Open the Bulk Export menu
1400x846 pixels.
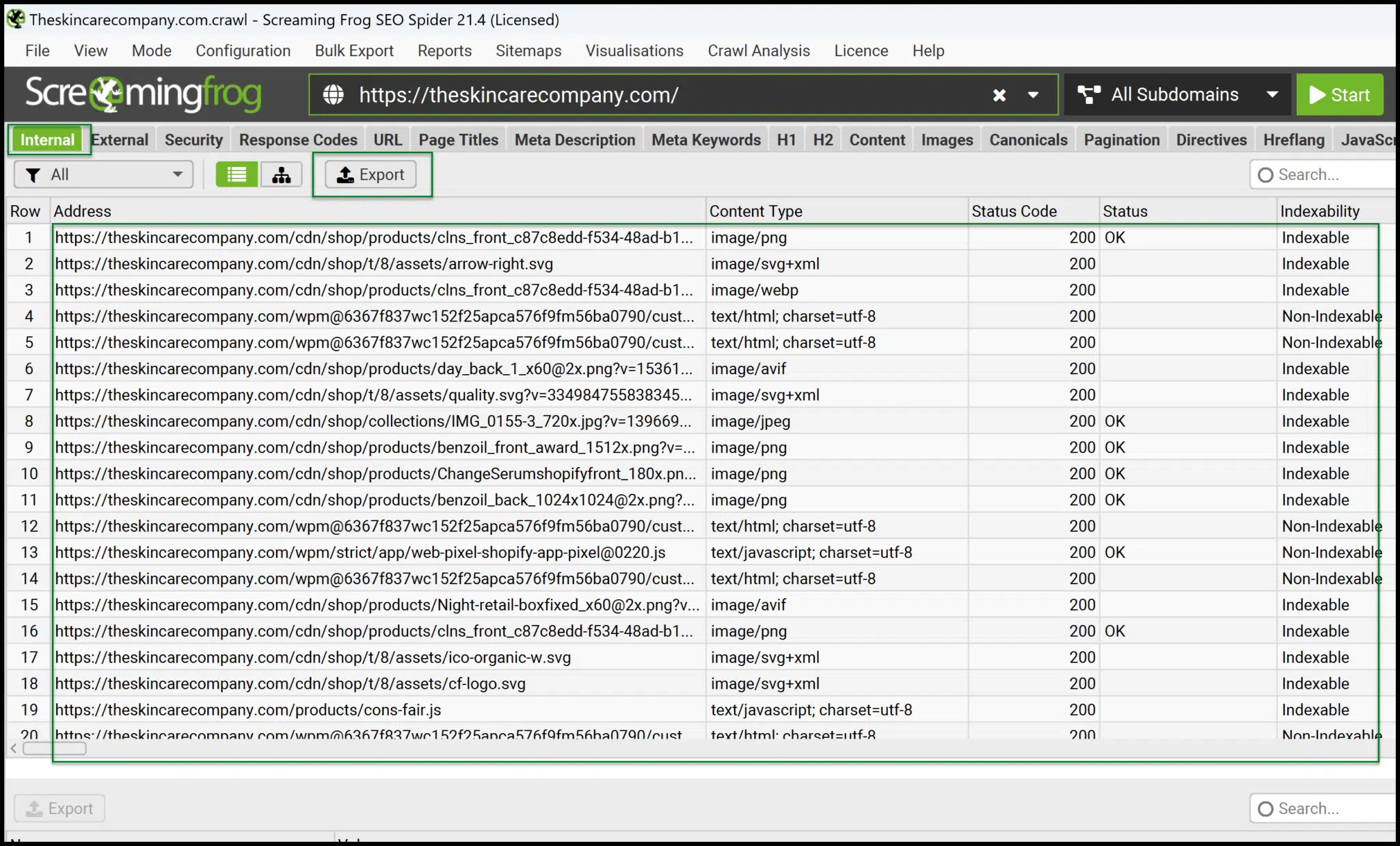[354, 51]
